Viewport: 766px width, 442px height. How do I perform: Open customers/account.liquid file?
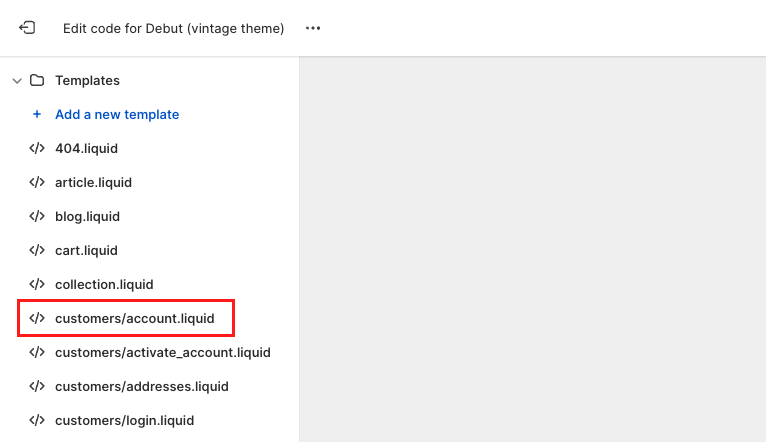click(135, 318)
